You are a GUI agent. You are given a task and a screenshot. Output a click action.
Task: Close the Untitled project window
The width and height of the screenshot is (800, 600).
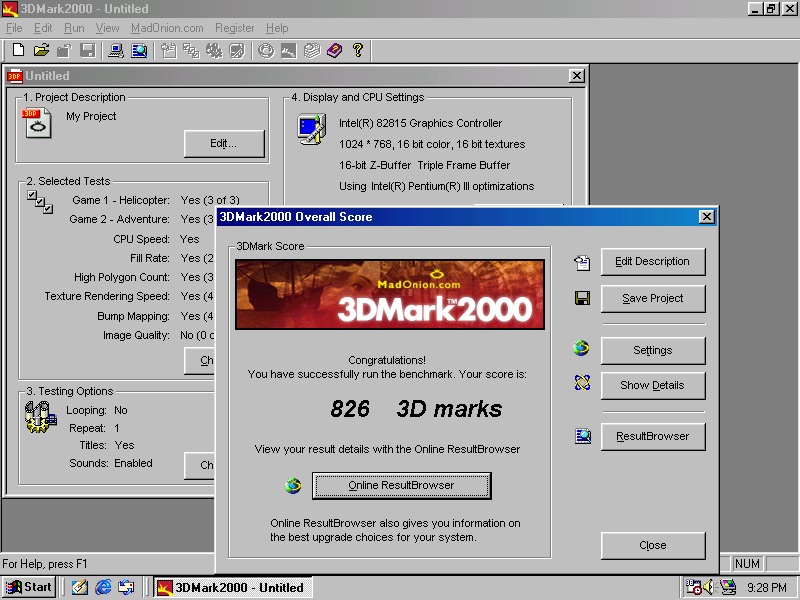577,76
